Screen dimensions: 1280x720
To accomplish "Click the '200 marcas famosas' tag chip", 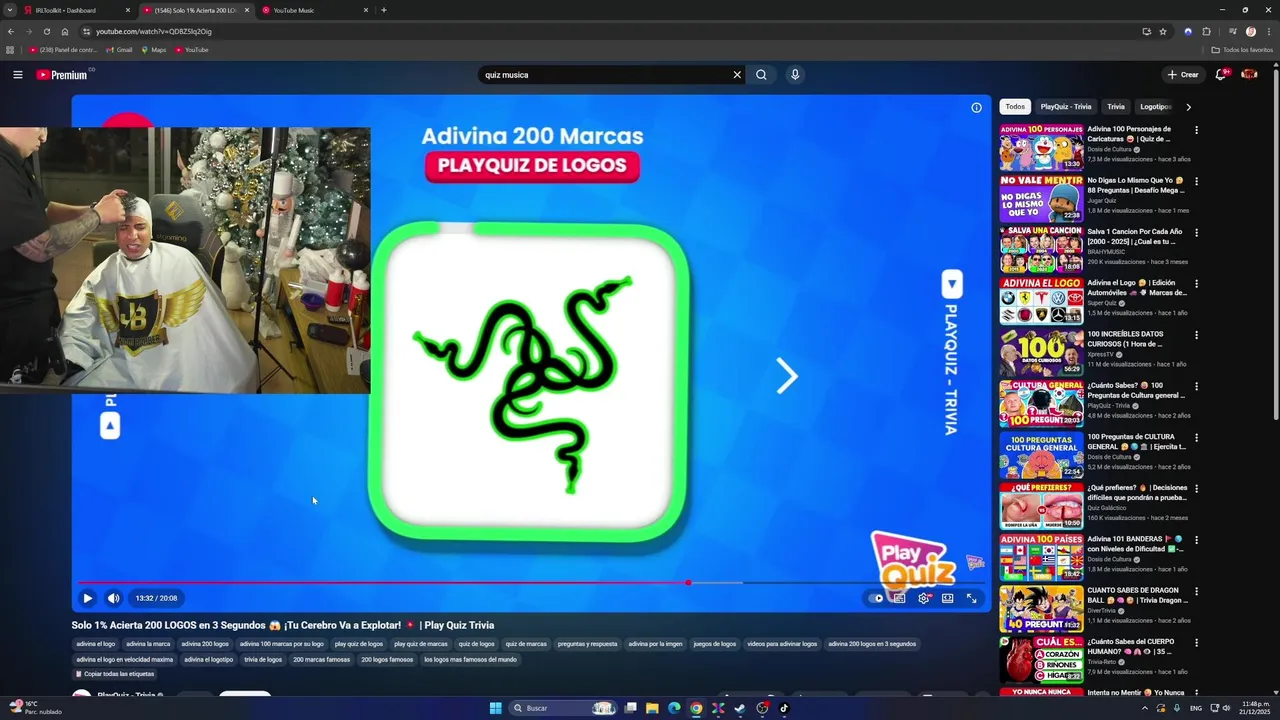I will pos(322,660).
